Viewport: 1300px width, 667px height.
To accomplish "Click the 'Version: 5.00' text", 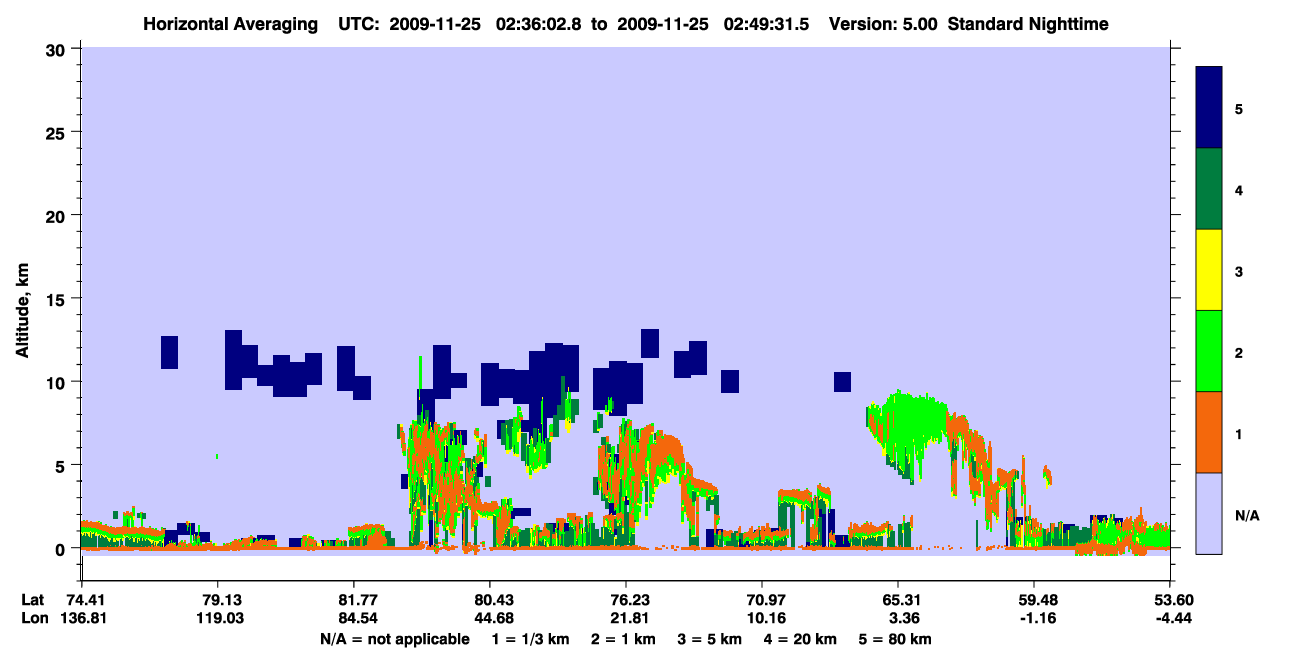I will (883, 24).
